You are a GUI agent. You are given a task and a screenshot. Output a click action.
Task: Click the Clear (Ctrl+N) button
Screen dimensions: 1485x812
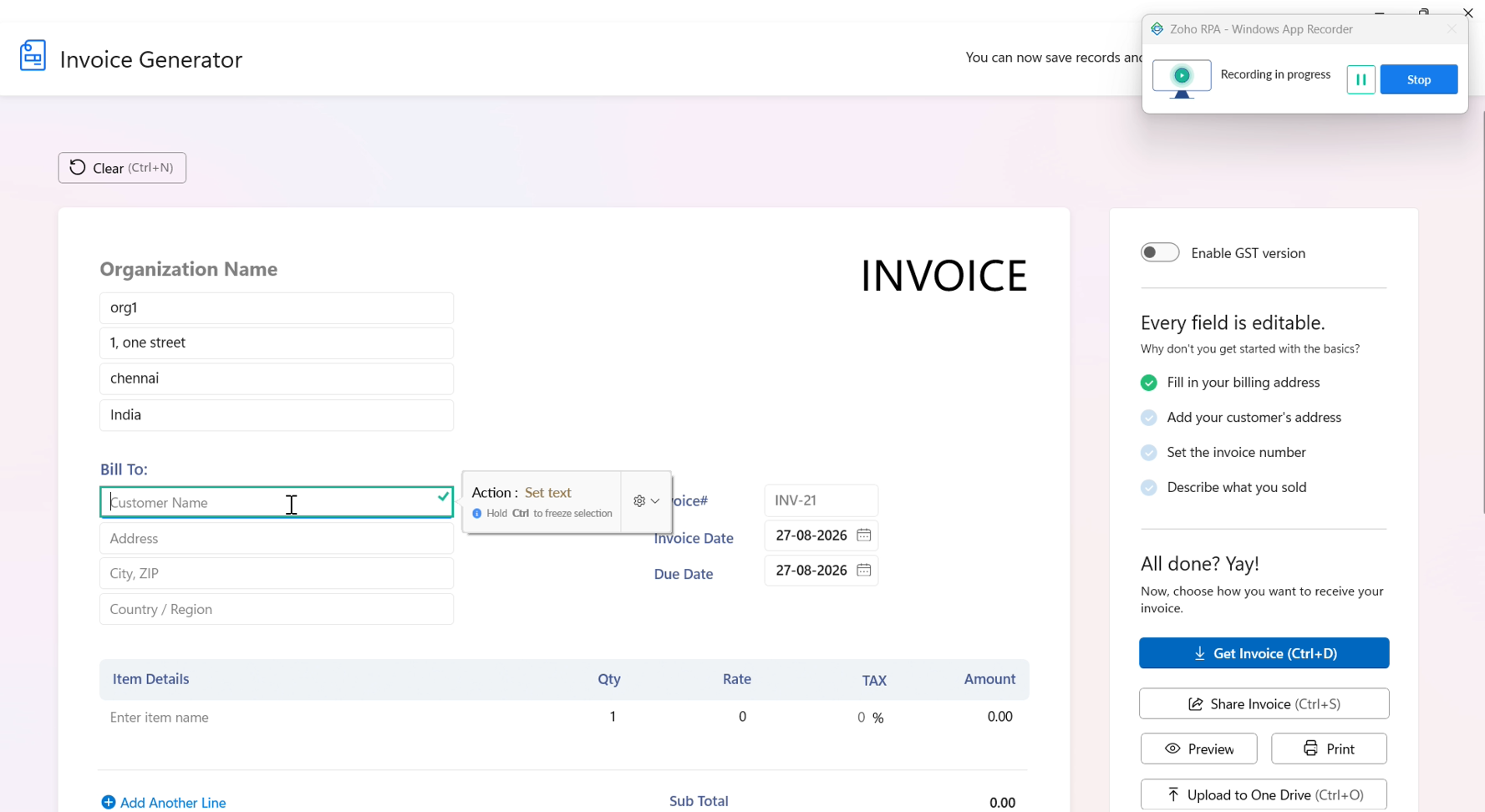click(x=122, y=168)
